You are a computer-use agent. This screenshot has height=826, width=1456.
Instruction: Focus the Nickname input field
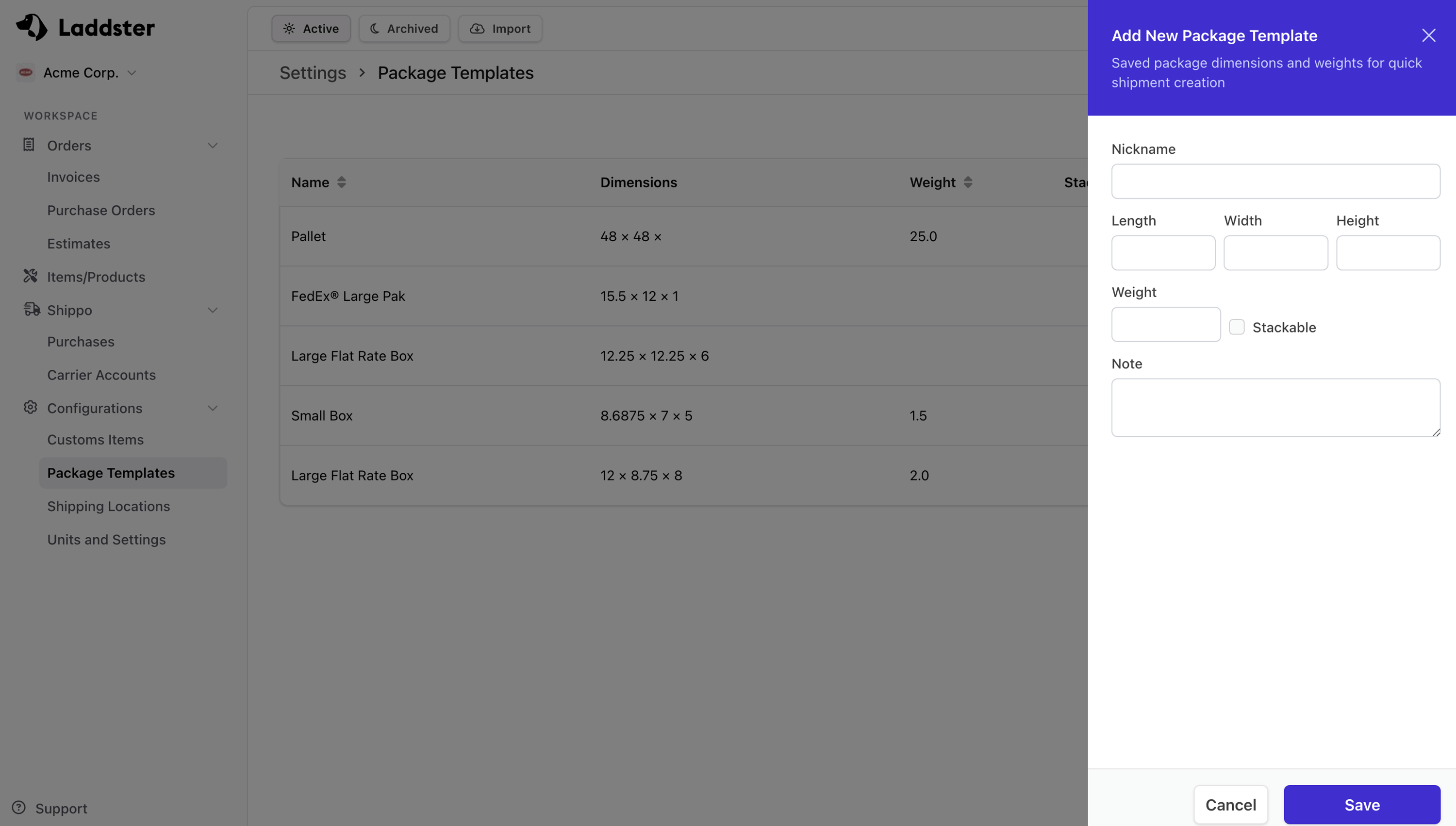coord(1275,182)
